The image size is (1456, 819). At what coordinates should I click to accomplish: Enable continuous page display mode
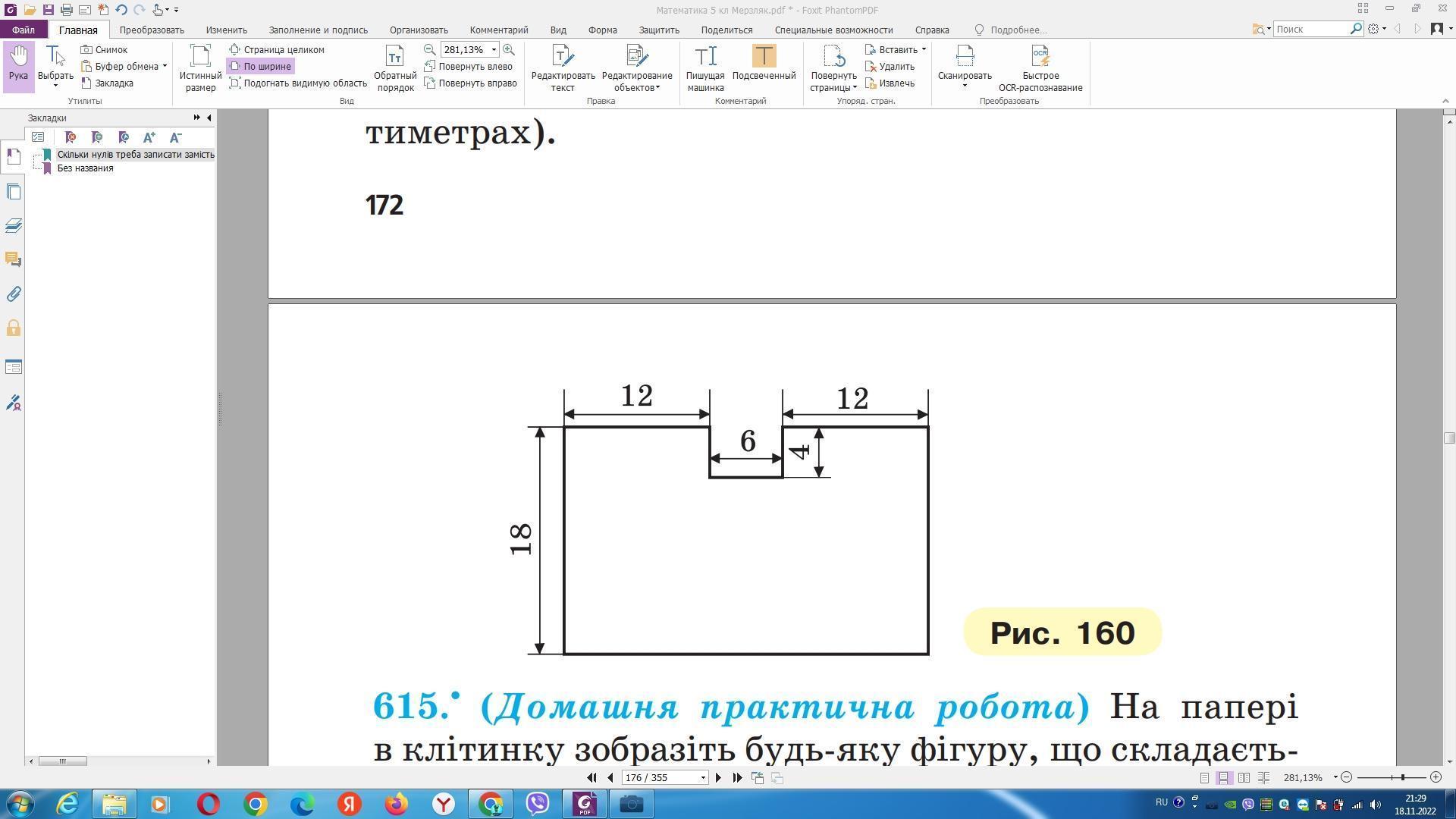pos(1224,777)
